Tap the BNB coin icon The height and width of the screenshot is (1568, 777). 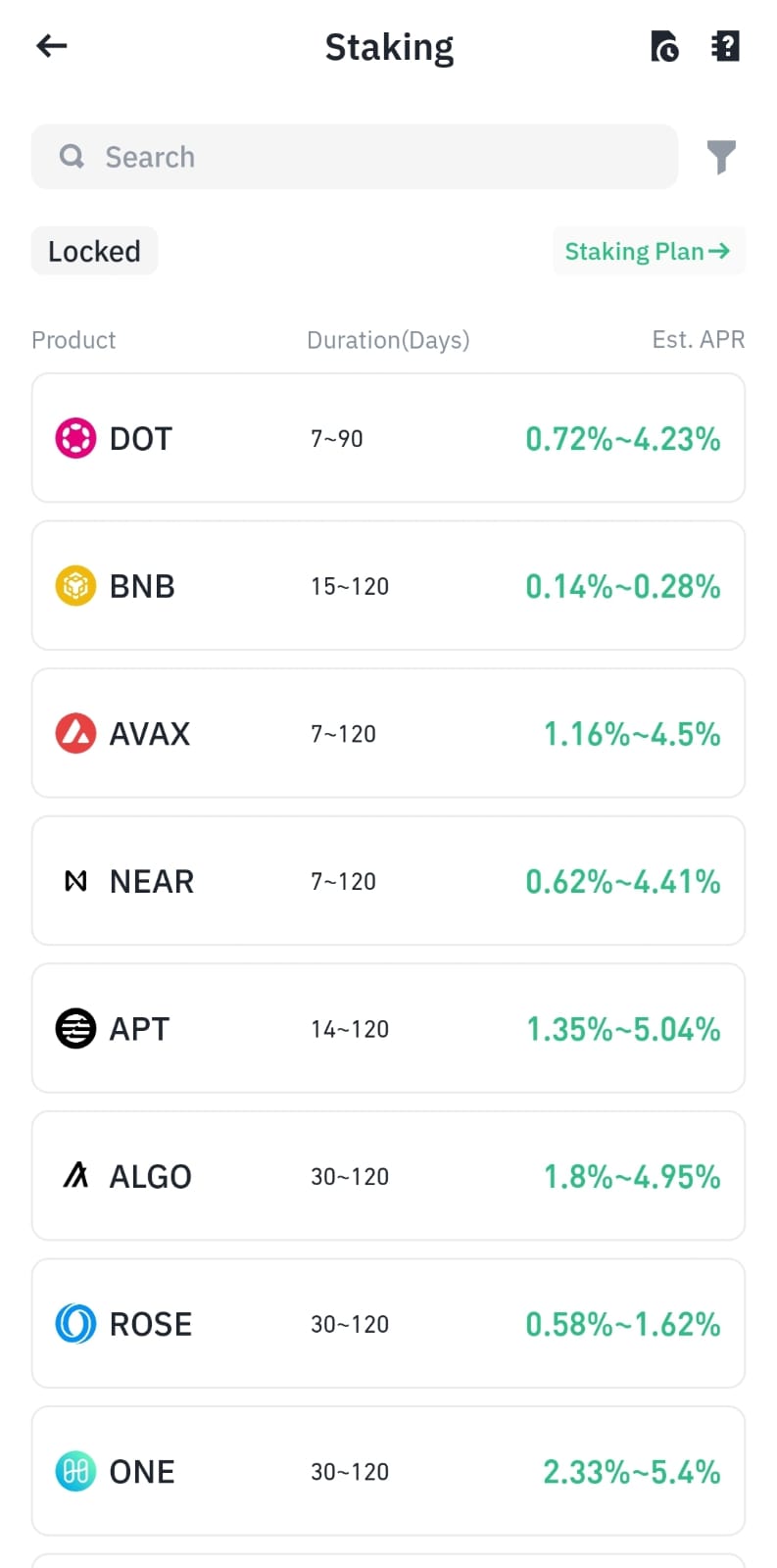tap(75, 586)
